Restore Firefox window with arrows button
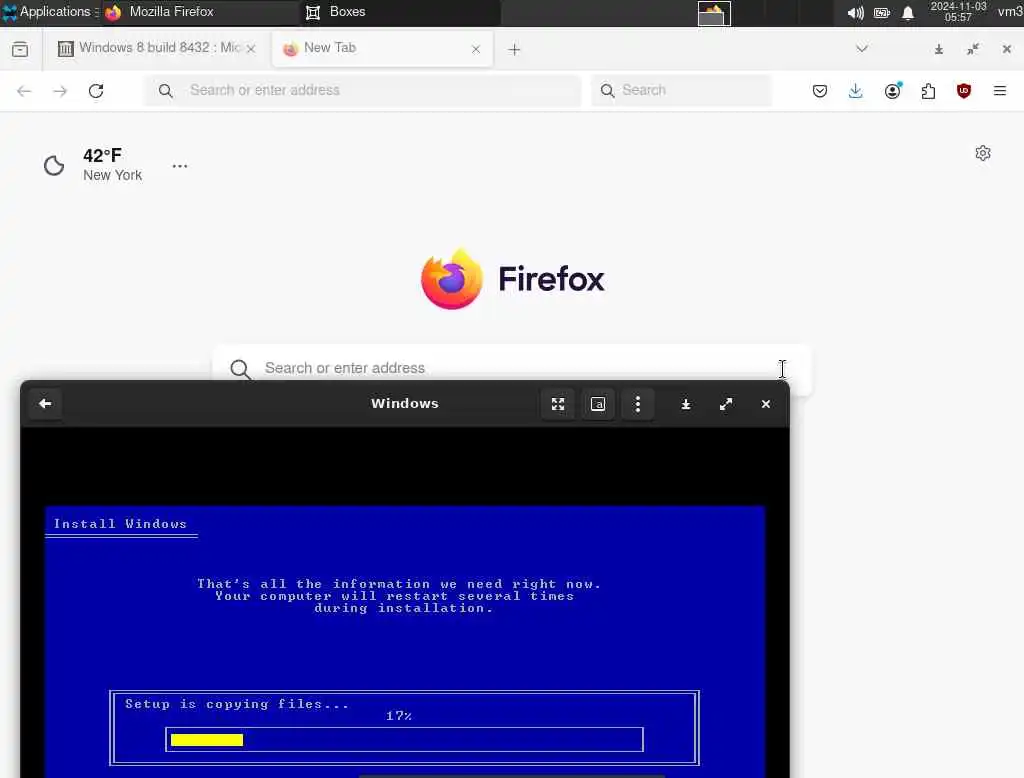1024x778 pixels. 972,49
